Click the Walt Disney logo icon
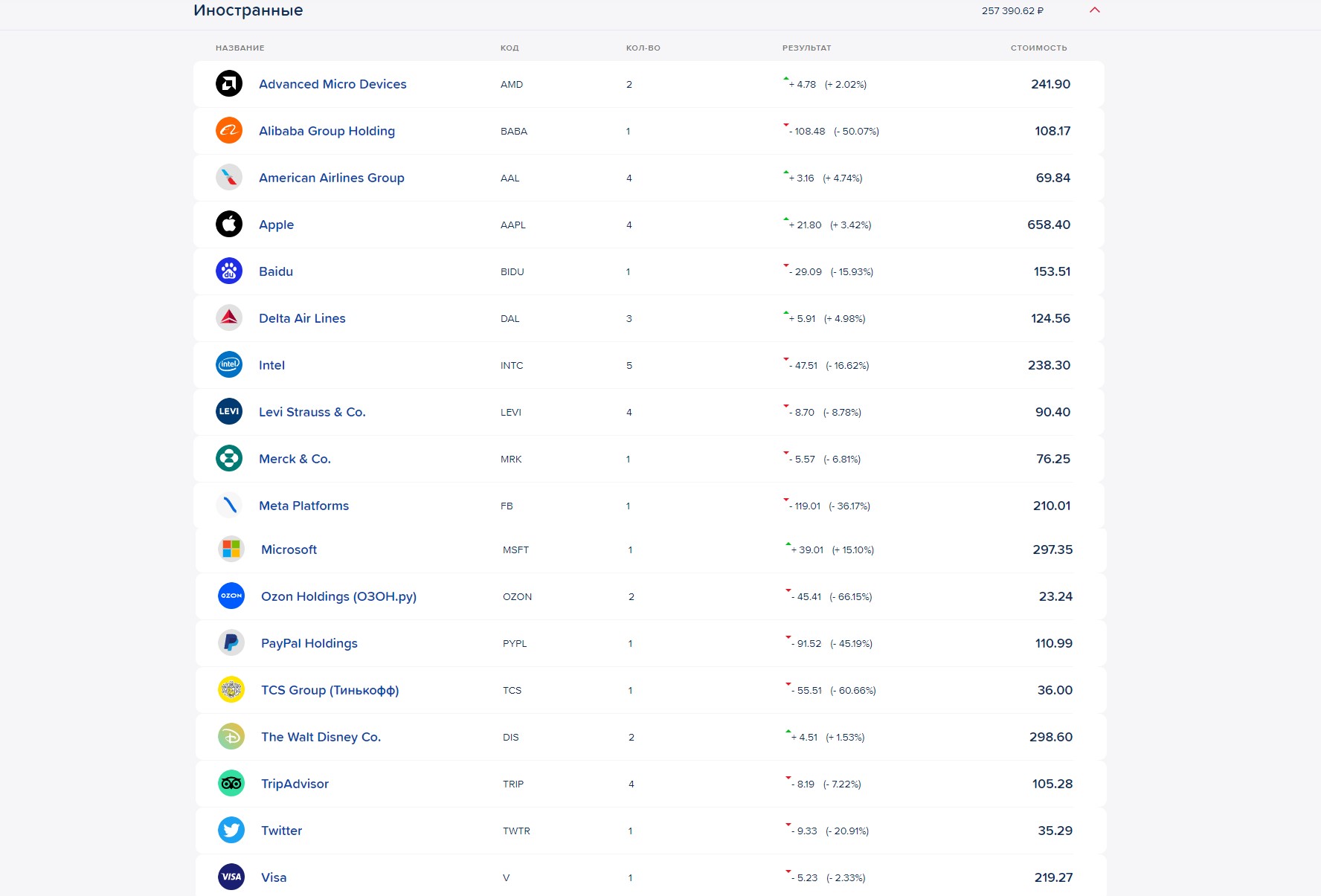1321x896 pixels. (x=231, y=736)
